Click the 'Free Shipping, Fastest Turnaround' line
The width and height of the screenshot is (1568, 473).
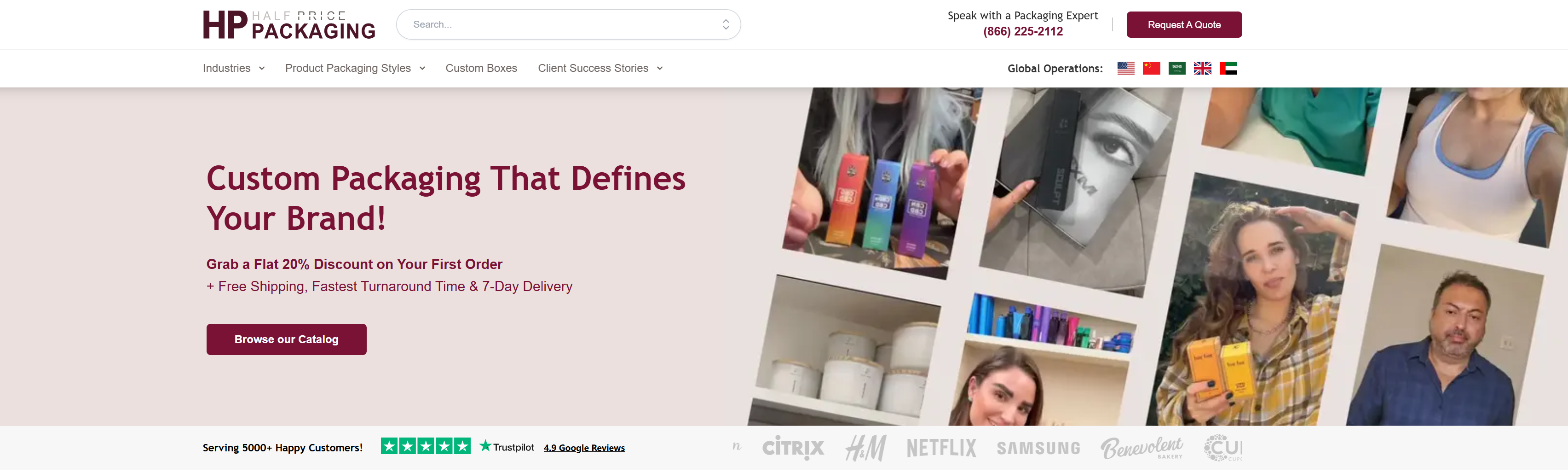point(390,286)
